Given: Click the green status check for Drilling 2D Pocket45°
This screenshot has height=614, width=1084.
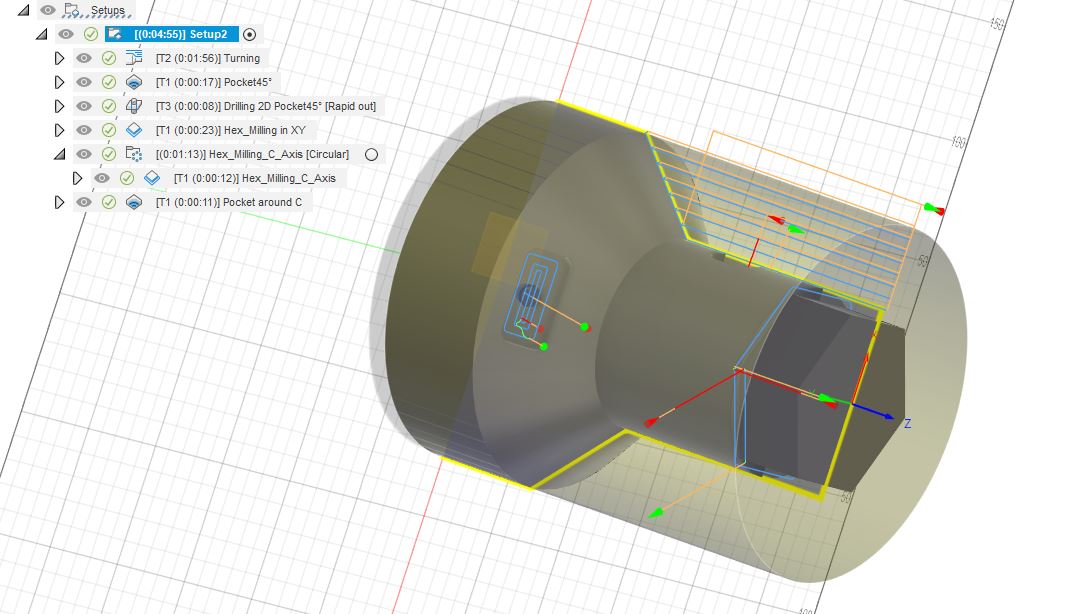Looking at the screenshot, I should click(x=109, y=106).
